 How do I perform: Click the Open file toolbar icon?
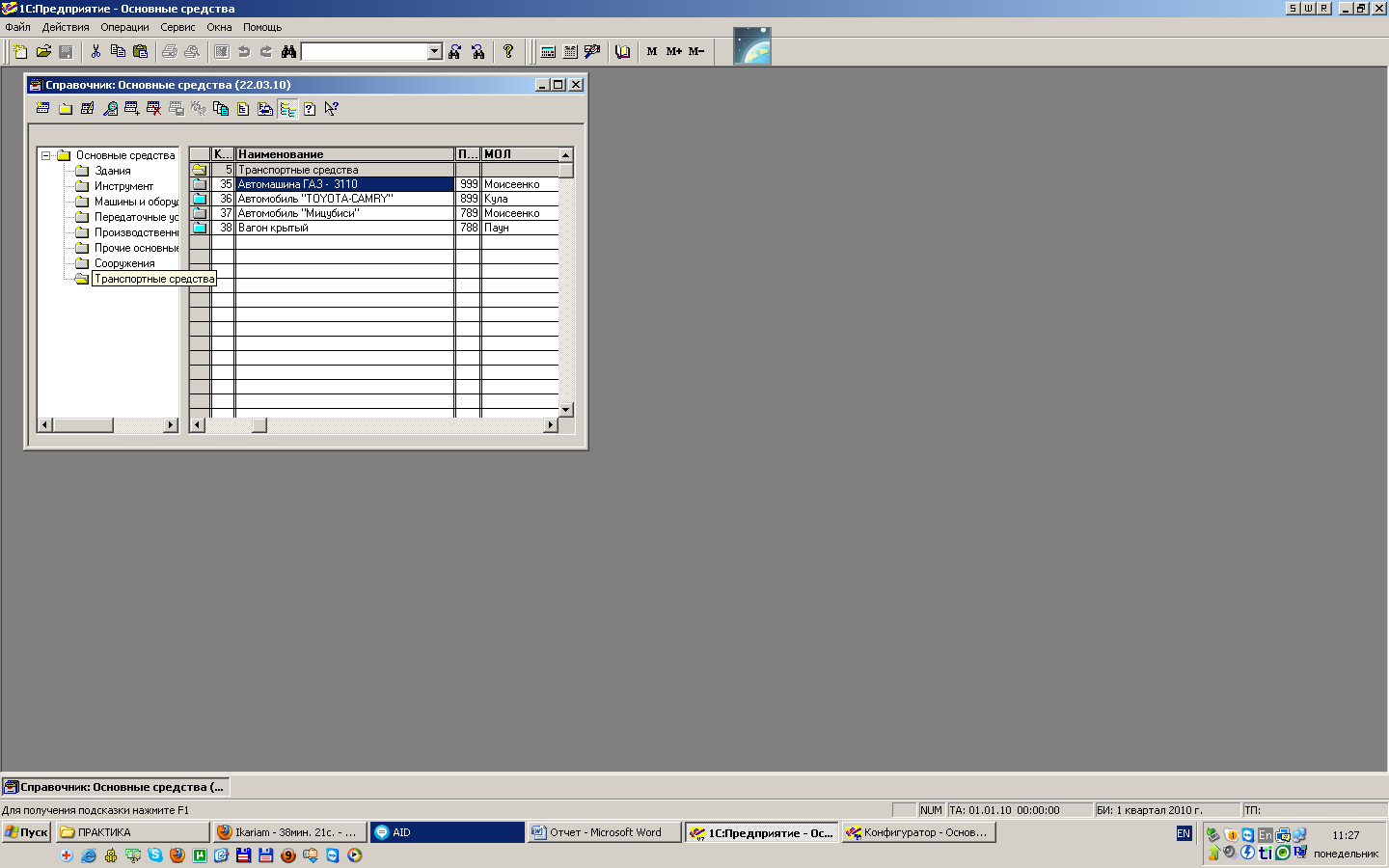(x=43, y=51)
